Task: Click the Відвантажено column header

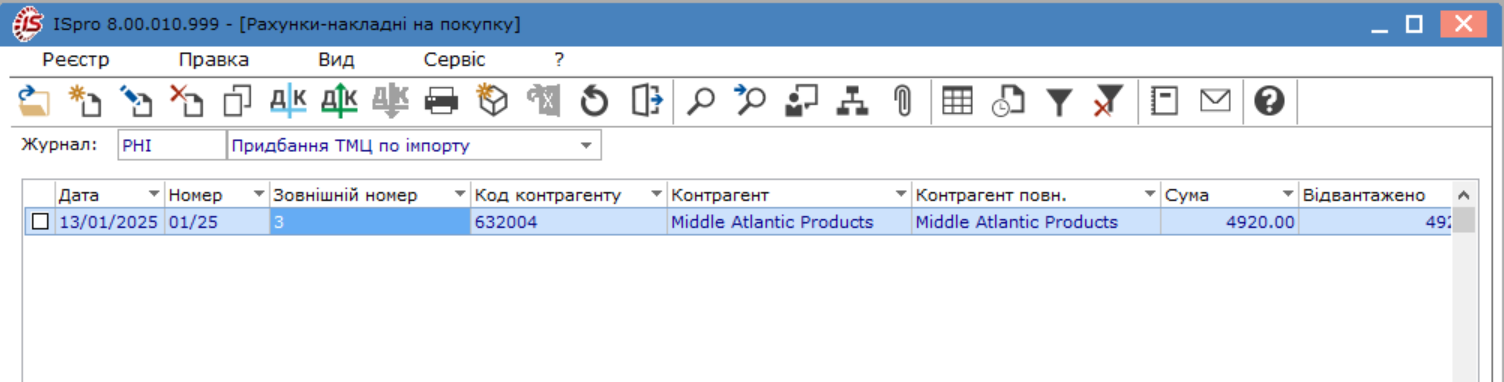Action: [1375, 194]
